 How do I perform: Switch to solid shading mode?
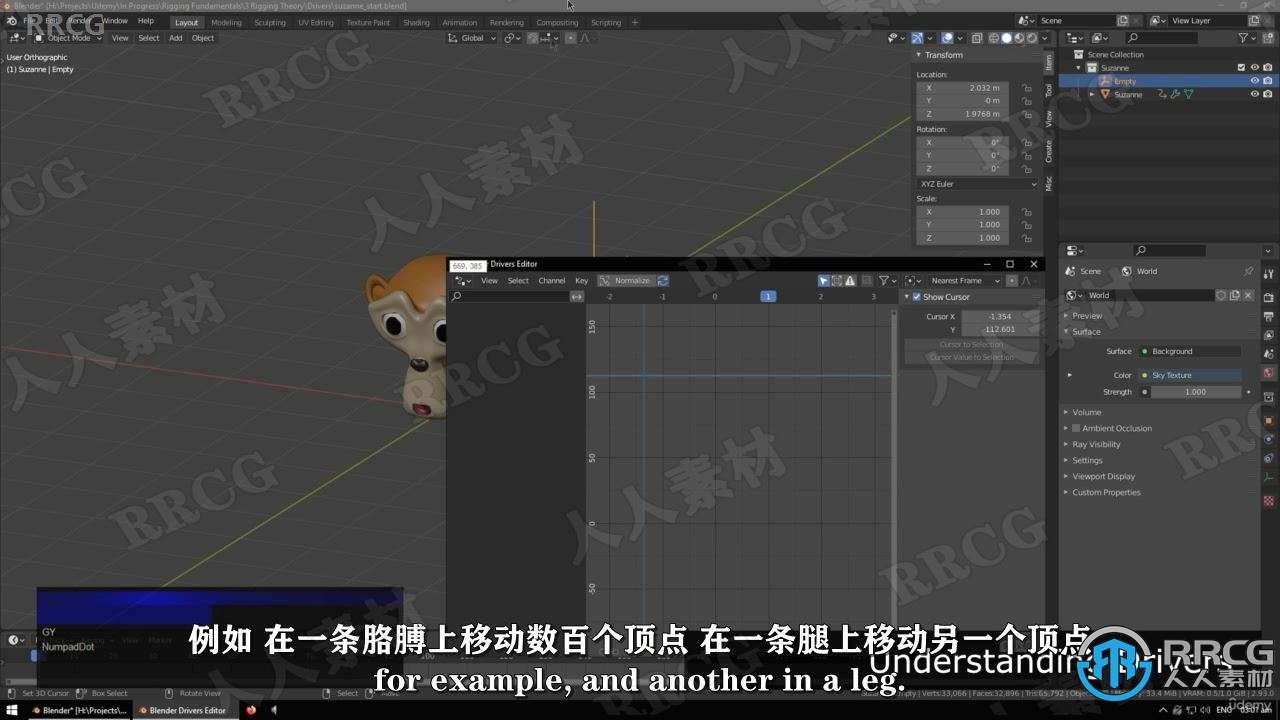[1006, 38]
